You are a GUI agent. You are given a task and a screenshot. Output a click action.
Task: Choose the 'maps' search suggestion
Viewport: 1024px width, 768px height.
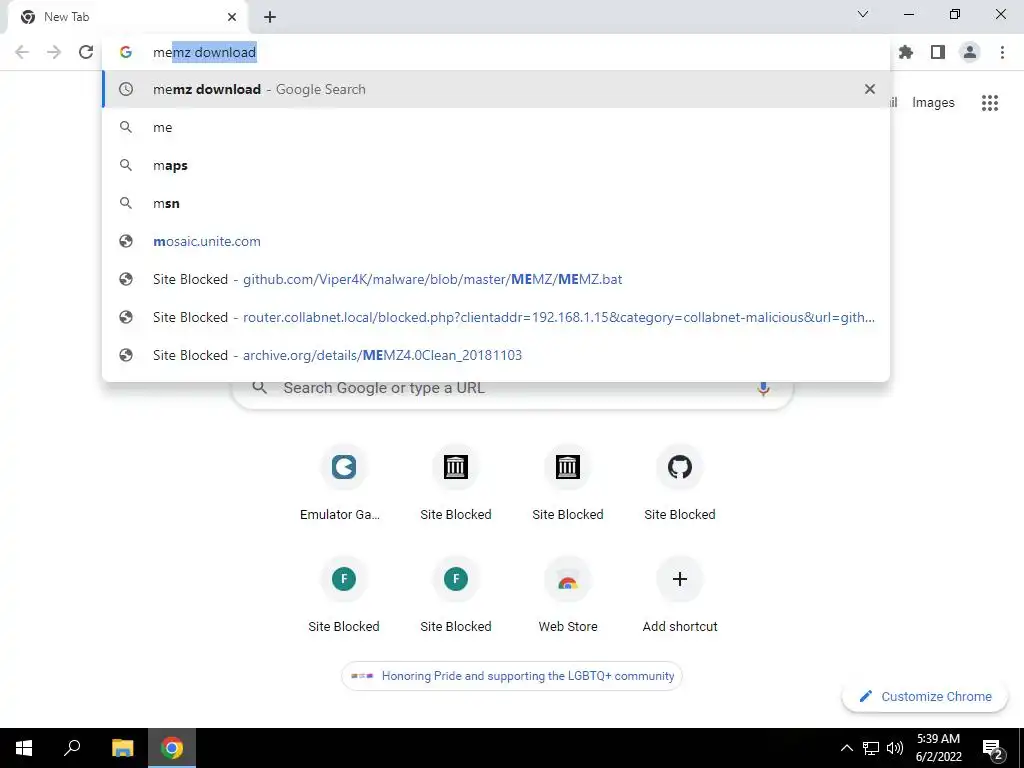(496, 165)
